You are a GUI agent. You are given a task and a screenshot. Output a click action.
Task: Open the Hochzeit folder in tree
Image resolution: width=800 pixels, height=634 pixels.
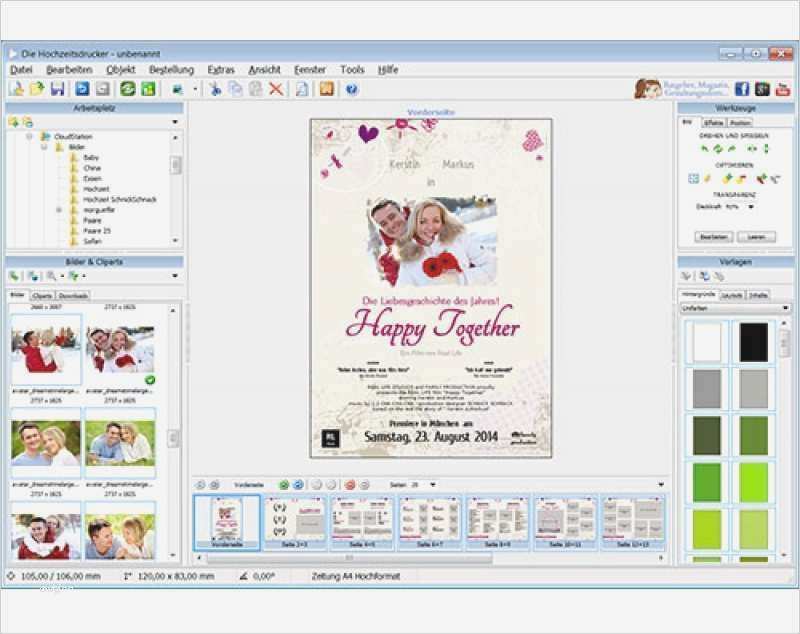coord(96,188)
